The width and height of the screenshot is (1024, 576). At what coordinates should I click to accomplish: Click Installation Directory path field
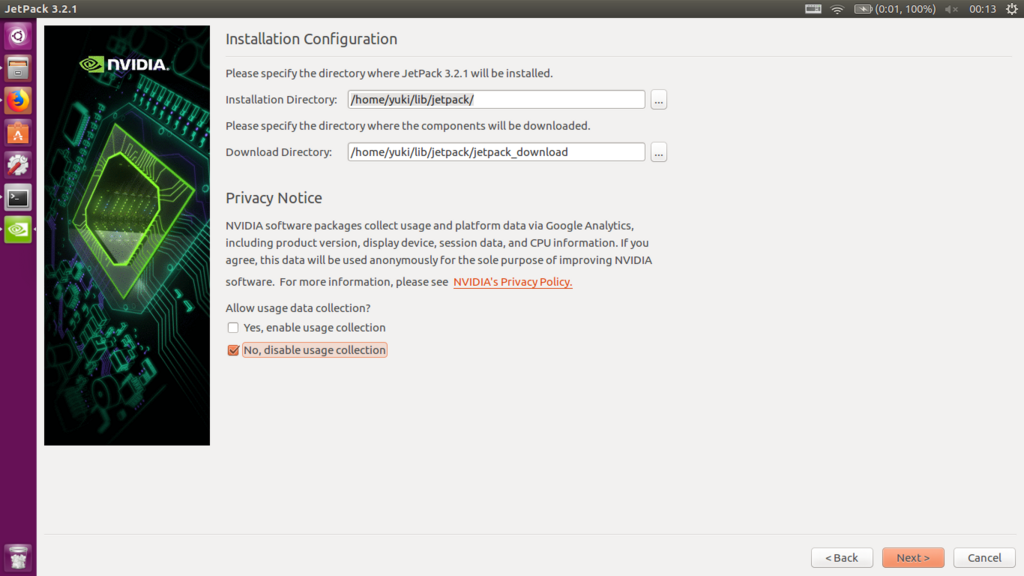tap(496, 99)
